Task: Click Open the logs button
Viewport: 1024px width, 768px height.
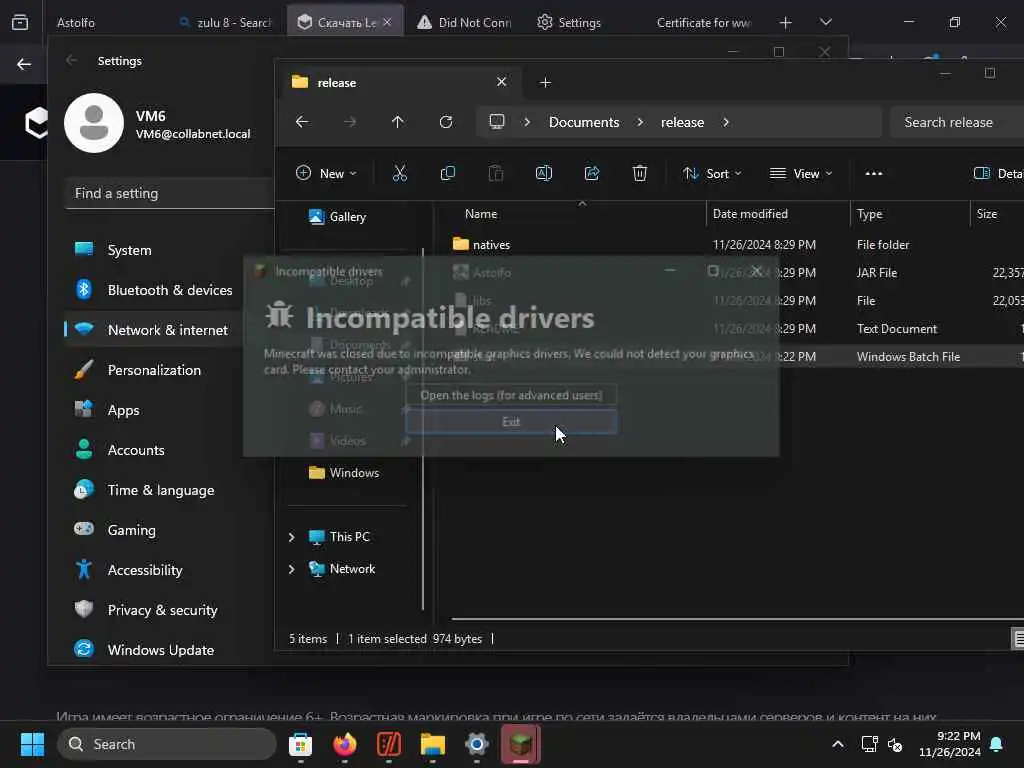Action: pyautogui.click(x=511, y=395)
